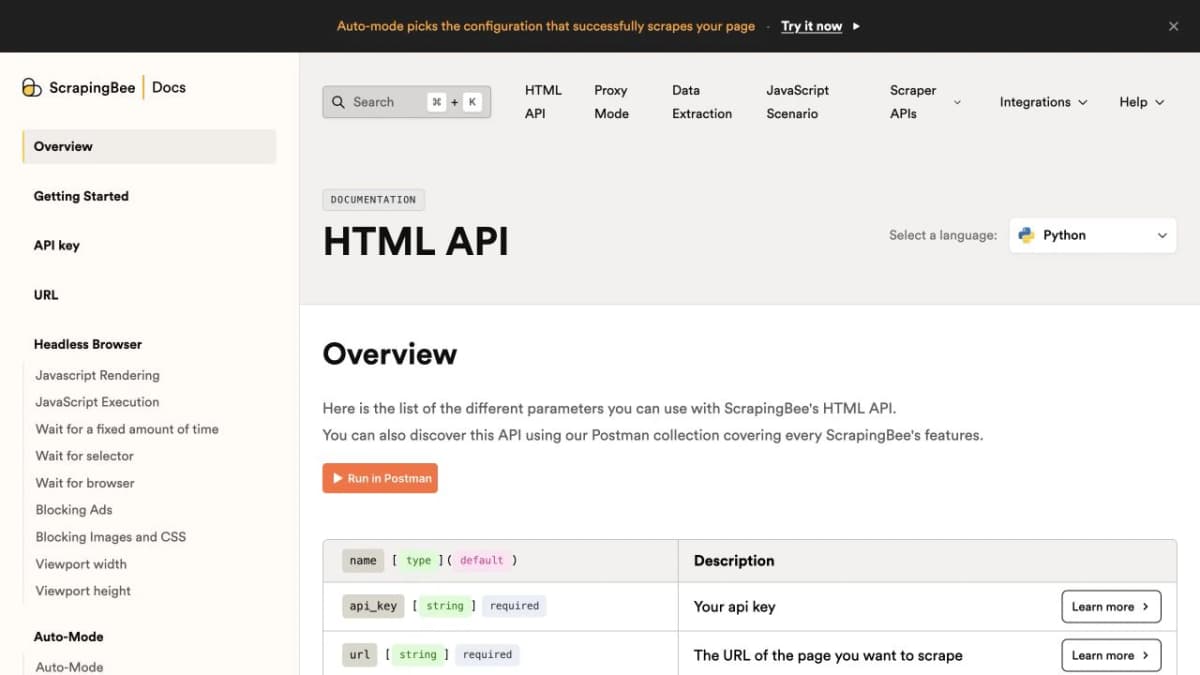
Task: Close the Auto-mode announcement banner
Action: coord(1174,26)
